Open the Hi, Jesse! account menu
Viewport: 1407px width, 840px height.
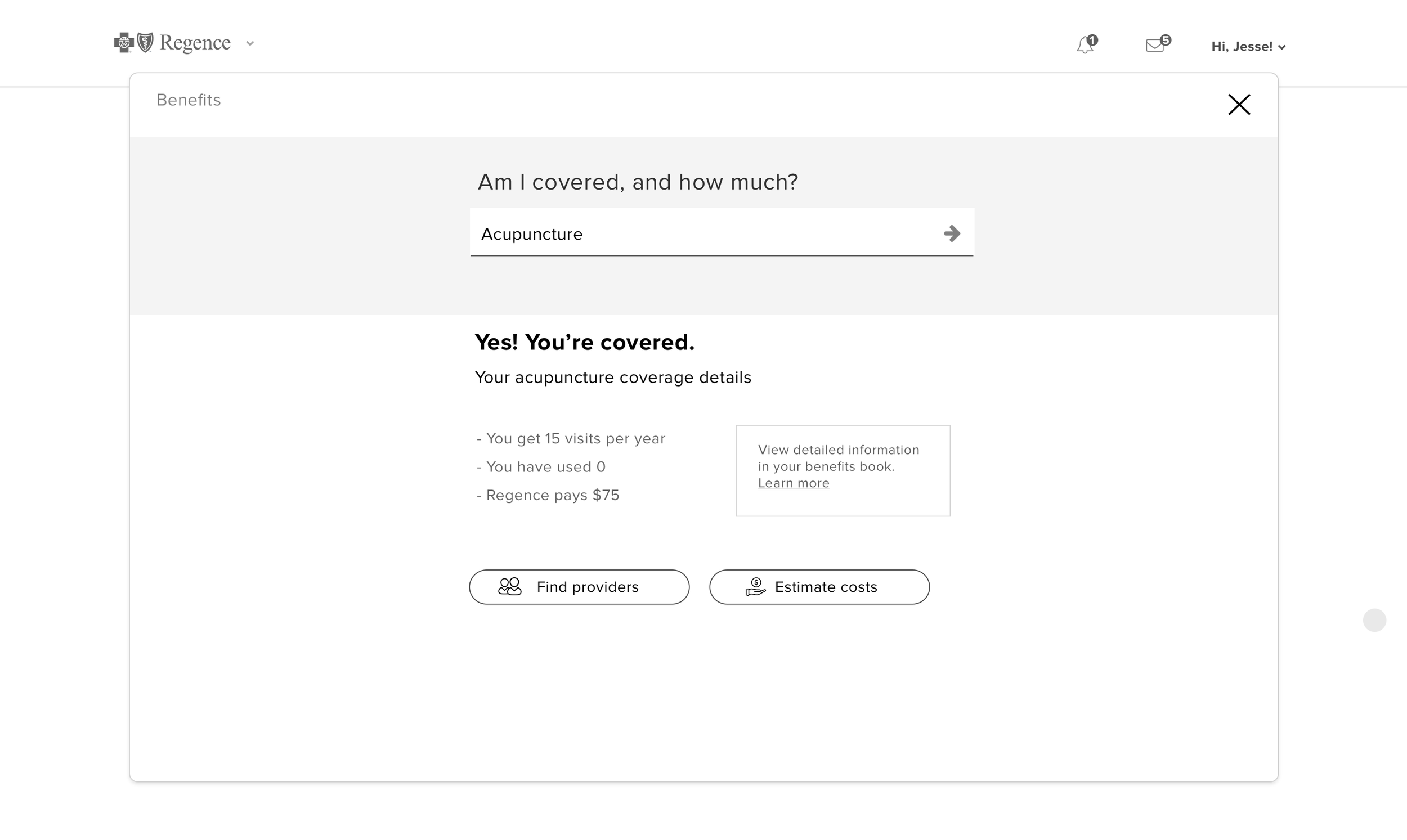click(x=1241, y=46)
